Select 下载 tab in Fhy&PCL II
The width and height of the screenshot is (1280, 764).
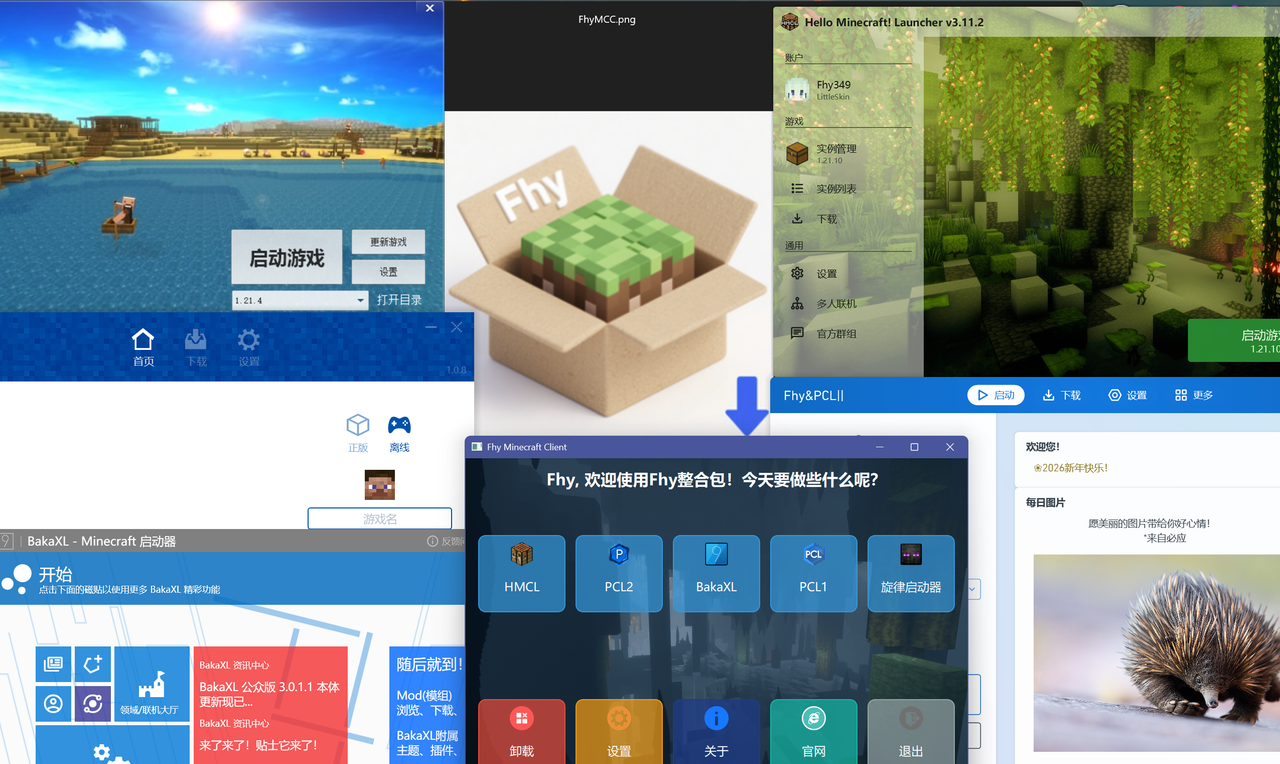click(1062, 395)
